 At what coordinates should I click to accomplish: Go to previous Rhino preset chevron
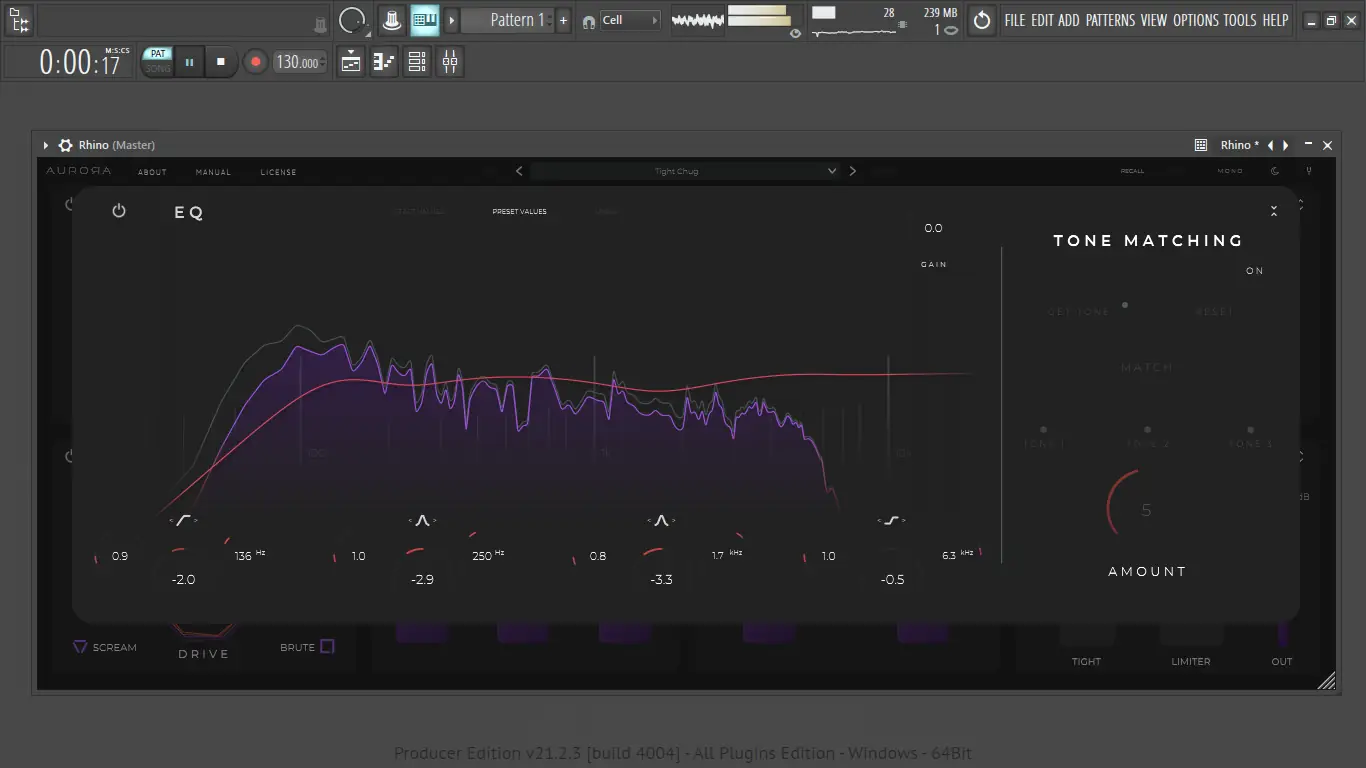519,171
